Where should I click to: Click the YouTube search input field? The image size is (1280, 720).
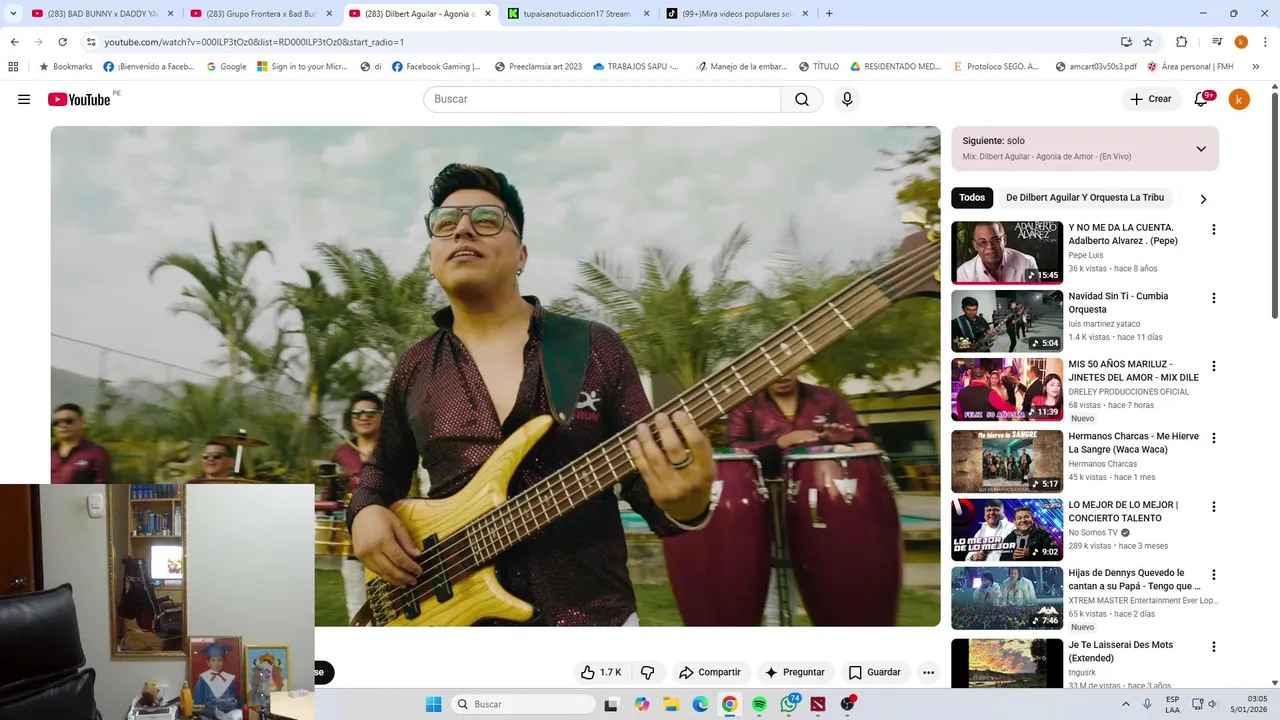[602, 99]
